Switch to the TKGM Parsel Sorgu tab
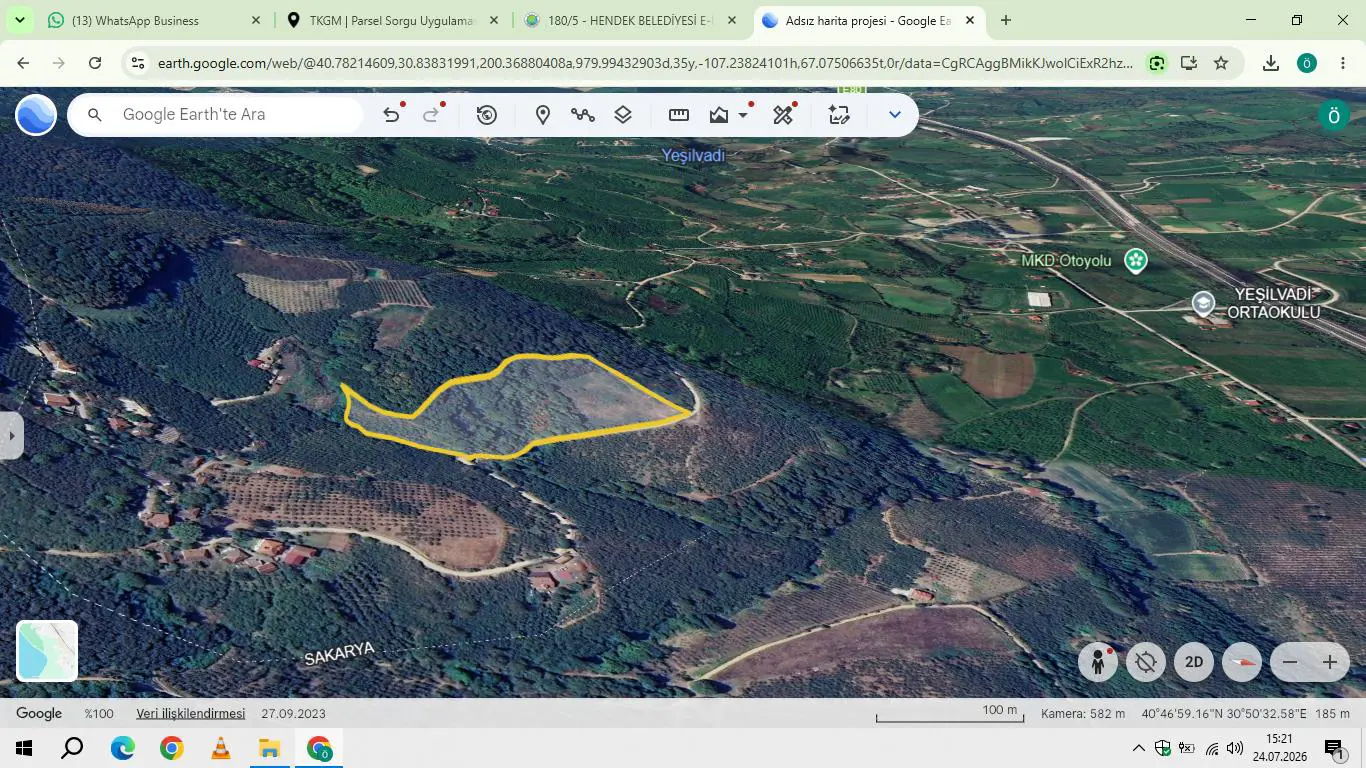Screen dimensions: 1366x768 point(391,20)
